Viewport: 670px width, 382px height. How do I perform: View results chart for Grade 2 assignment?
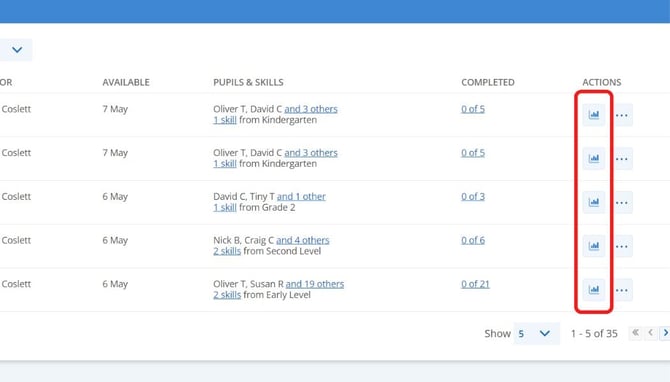pos(594,202)
